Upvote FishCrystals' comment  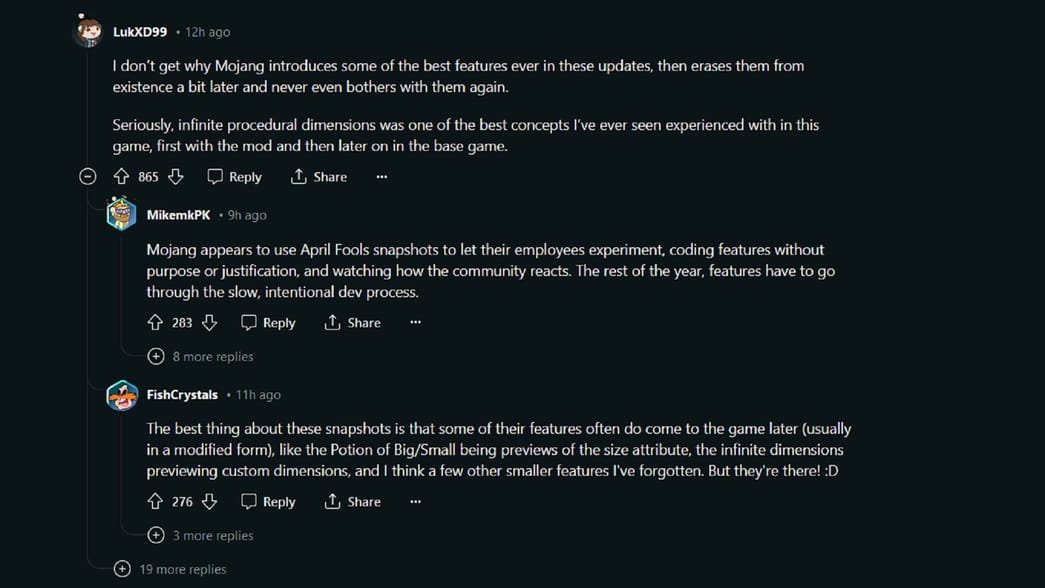(155, 502)
